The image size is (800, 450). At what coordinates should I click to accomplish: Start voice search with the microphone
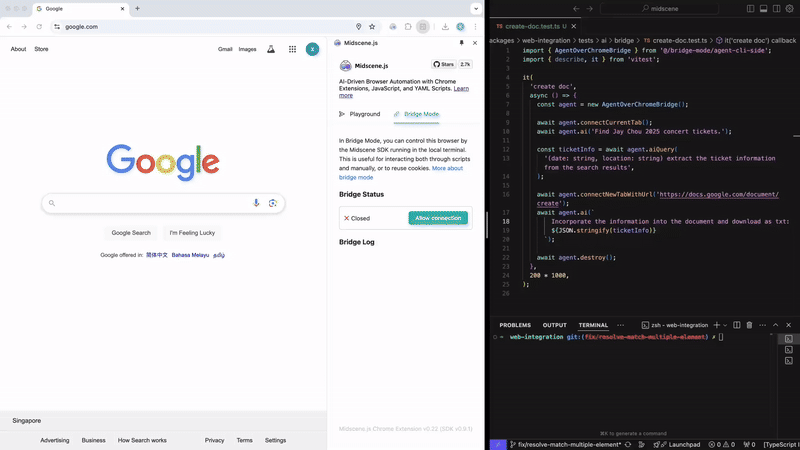(256, 203)
